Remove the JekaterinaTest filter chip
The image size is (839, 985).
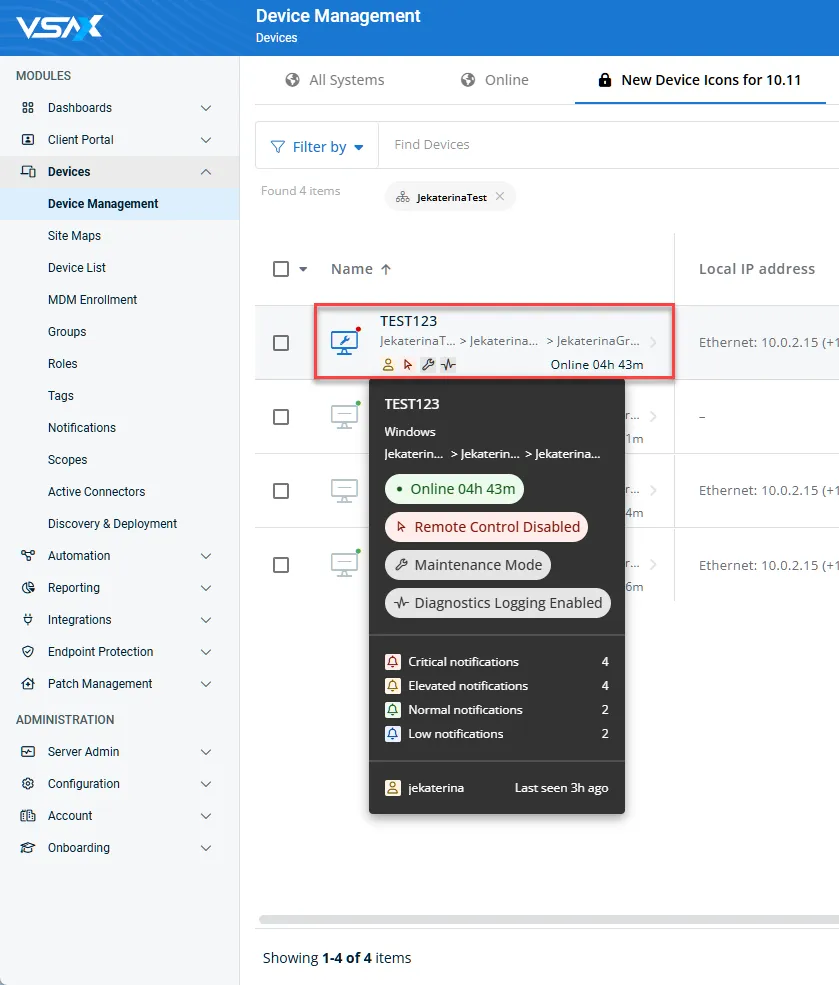point(500,197)
